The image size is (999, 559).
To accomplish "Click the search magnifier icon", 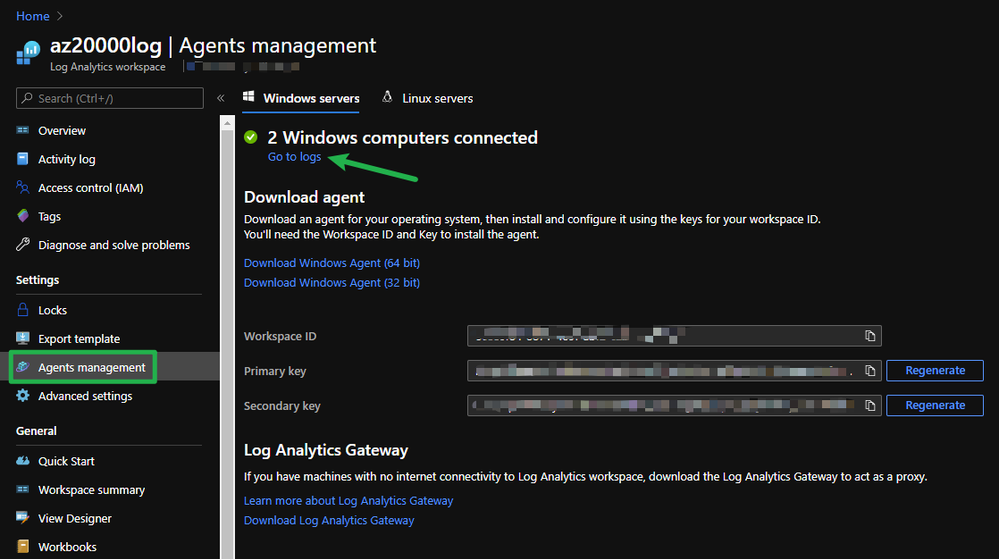I will (27, 98).
